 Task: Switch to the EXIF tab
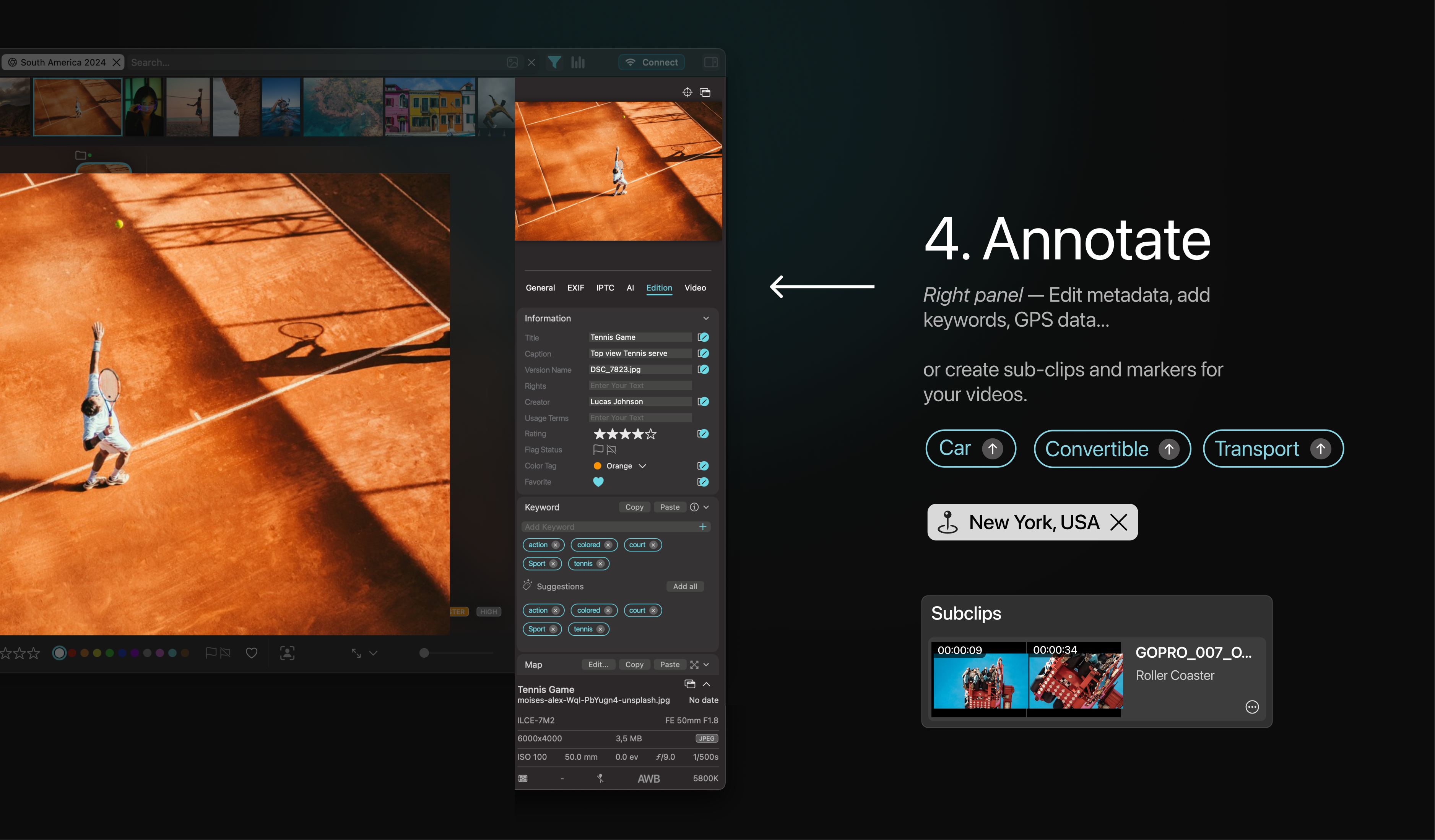pyautogui.click(x=575, y=288)
